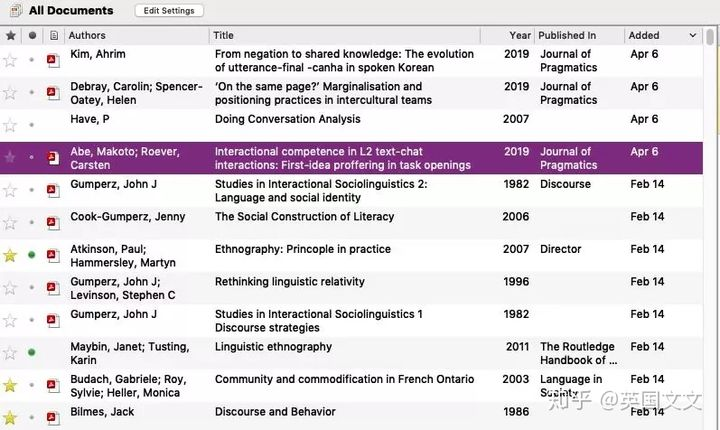Star the Cook-Gumperz, Jenny document
The height and width of the screenshot is (430, 720).
click(x=10, y=223)
